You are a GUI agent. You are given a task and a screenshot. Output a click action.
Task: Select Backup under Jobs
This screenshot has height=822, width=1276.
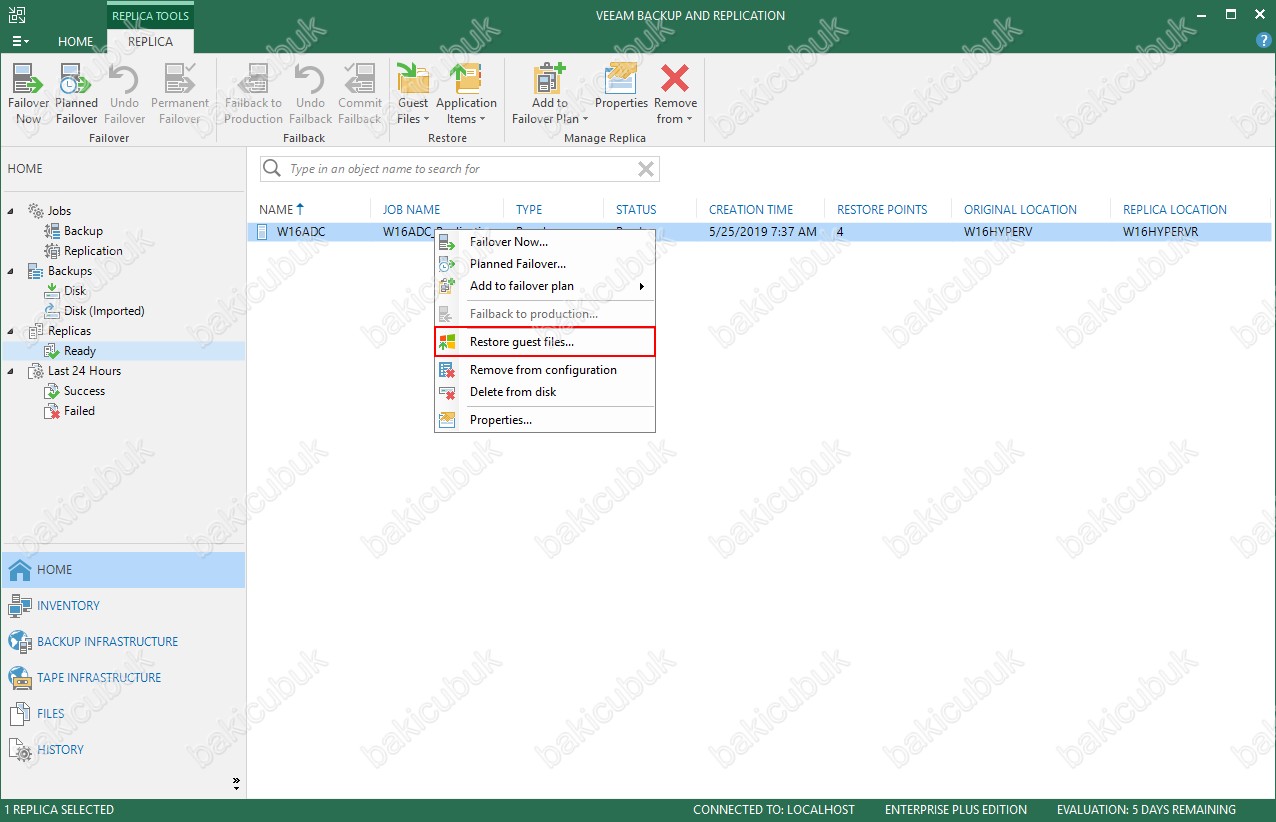[83, 231]
